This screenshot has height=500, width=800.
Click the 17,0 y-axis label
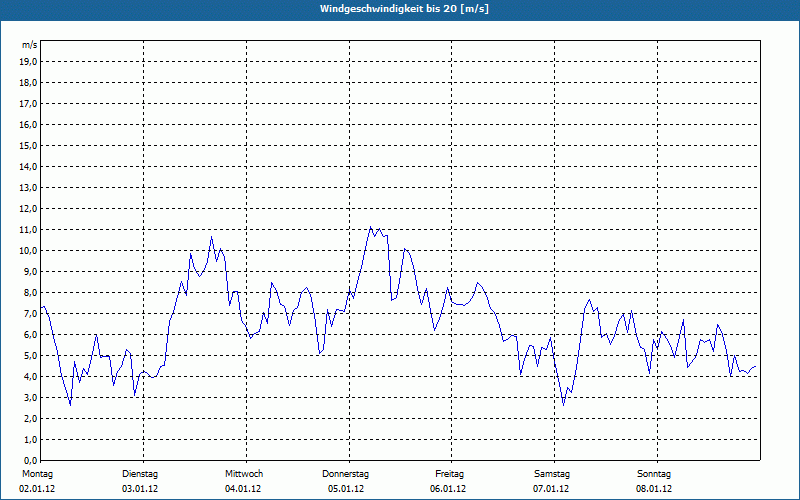pyautogui.click(x=28, y=104)
